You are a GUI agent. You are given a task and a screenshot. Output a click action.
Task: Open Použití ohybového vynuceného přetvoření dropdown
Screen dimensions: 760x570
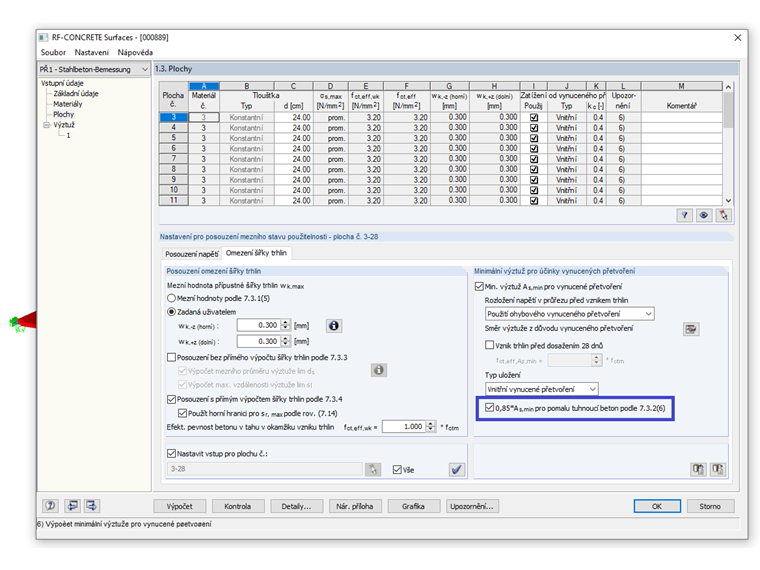click(x=570, y=314)
